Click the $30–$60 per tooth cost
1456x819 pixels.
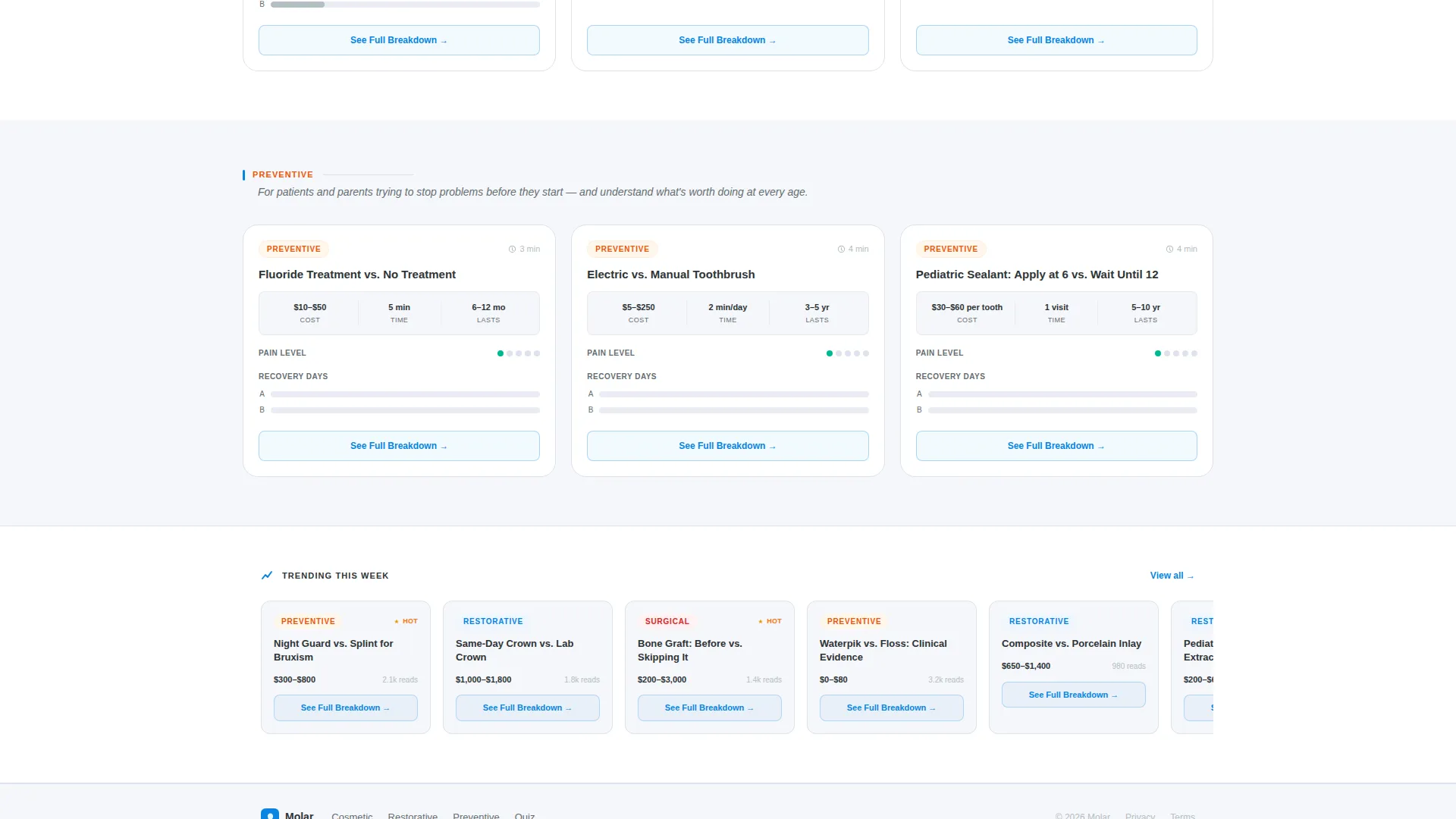(967, 307)
